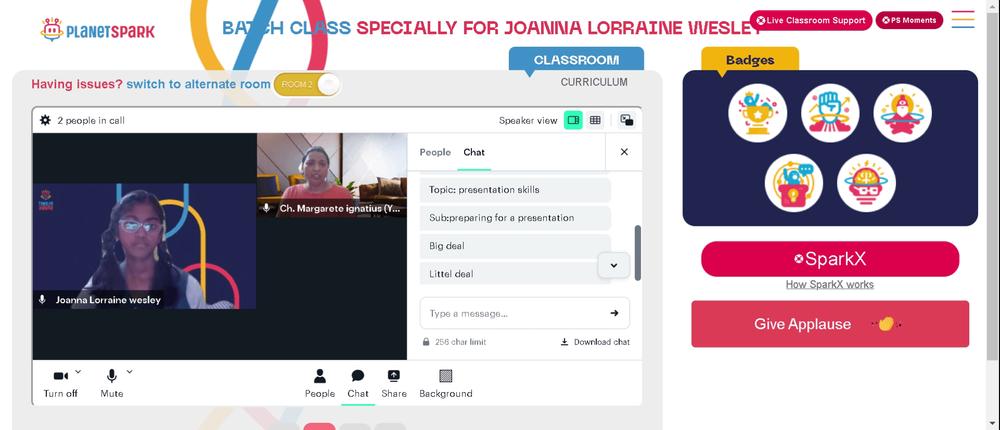This screenshot has width=1000, height=430.
Task: Select Ch. Margarete ignatius video tile
Action: tap(332, 175)
